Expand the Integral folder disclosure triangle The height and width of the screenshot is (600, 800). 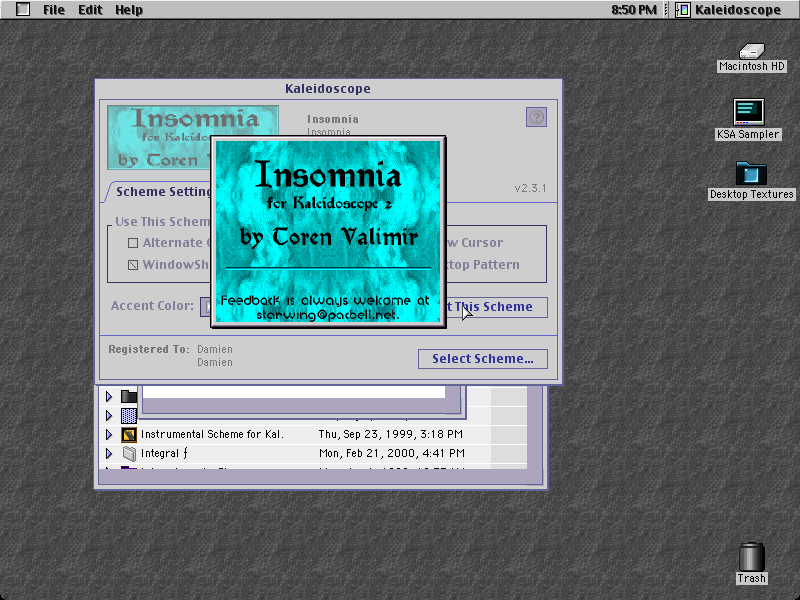click(109, 454)
